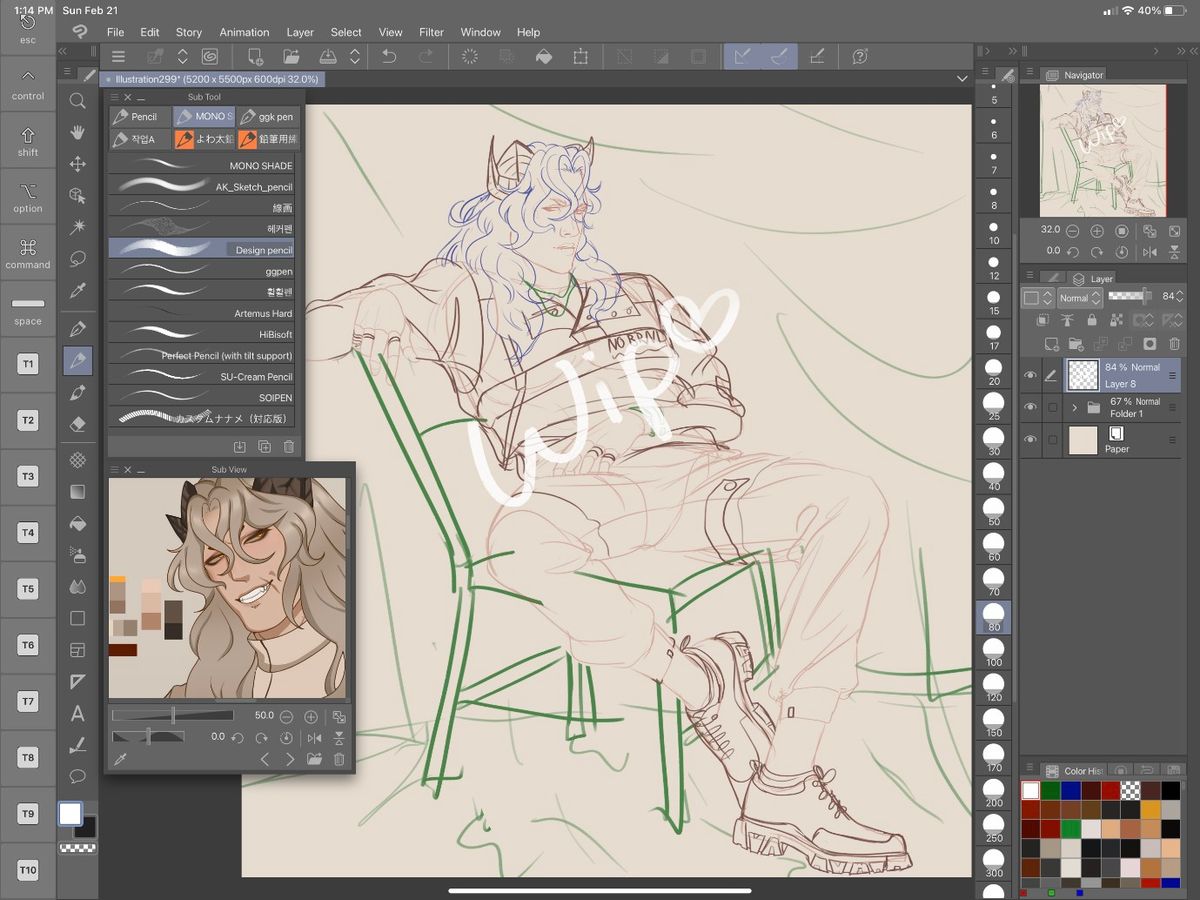Select the Blend tool
Viewport: 1200px width, 900px height.
click(77, 586)
